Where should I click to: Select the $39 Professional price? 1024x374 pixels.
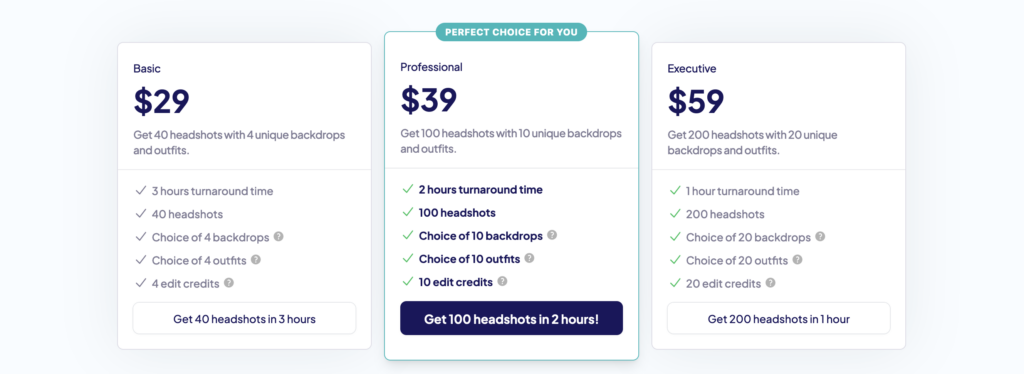(x=428, y=100)
